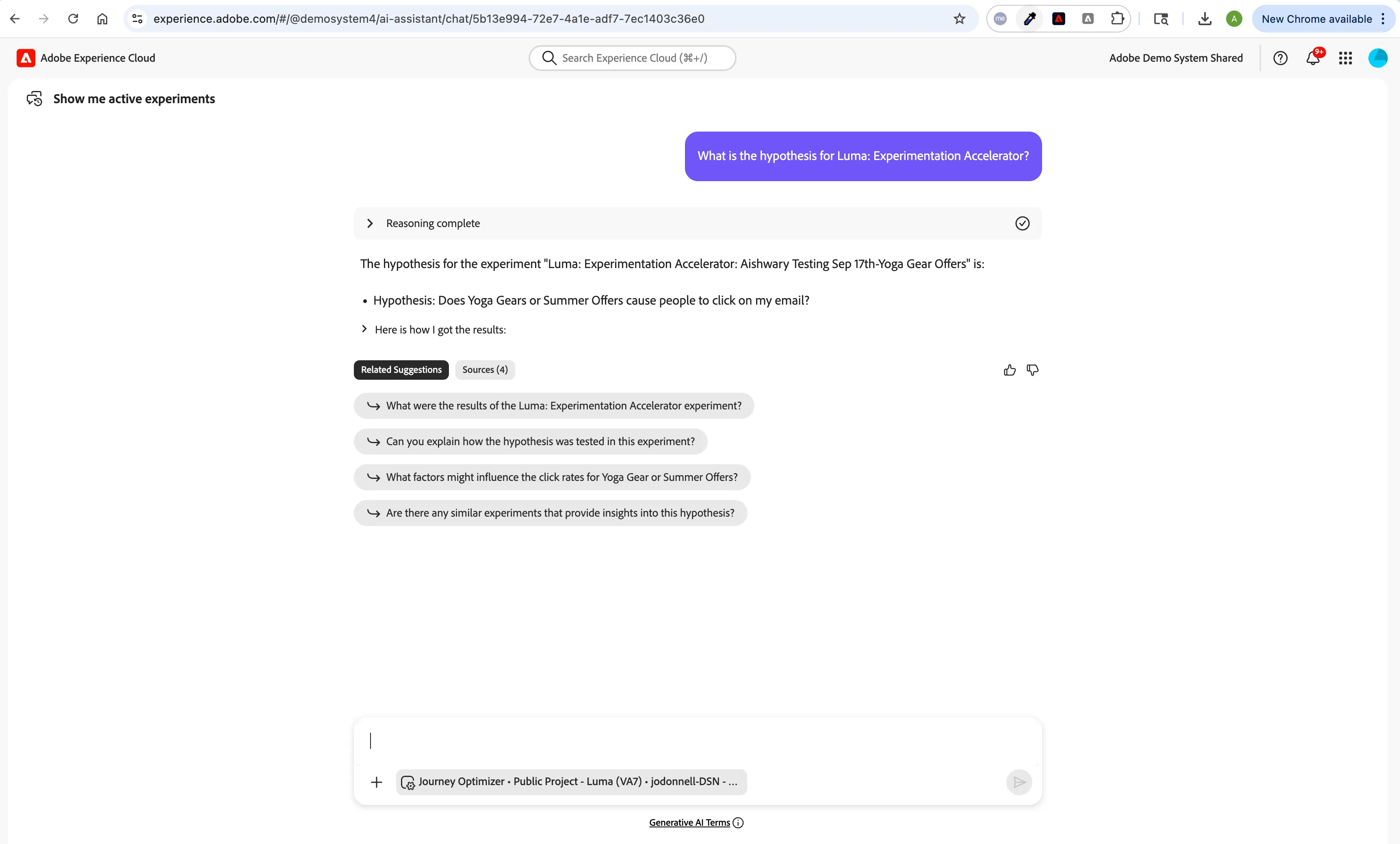Screen dimensions: 1400x844
Task: Open Adobe Demo System Shared organization switcher
Action: [x=1176, y=58]
